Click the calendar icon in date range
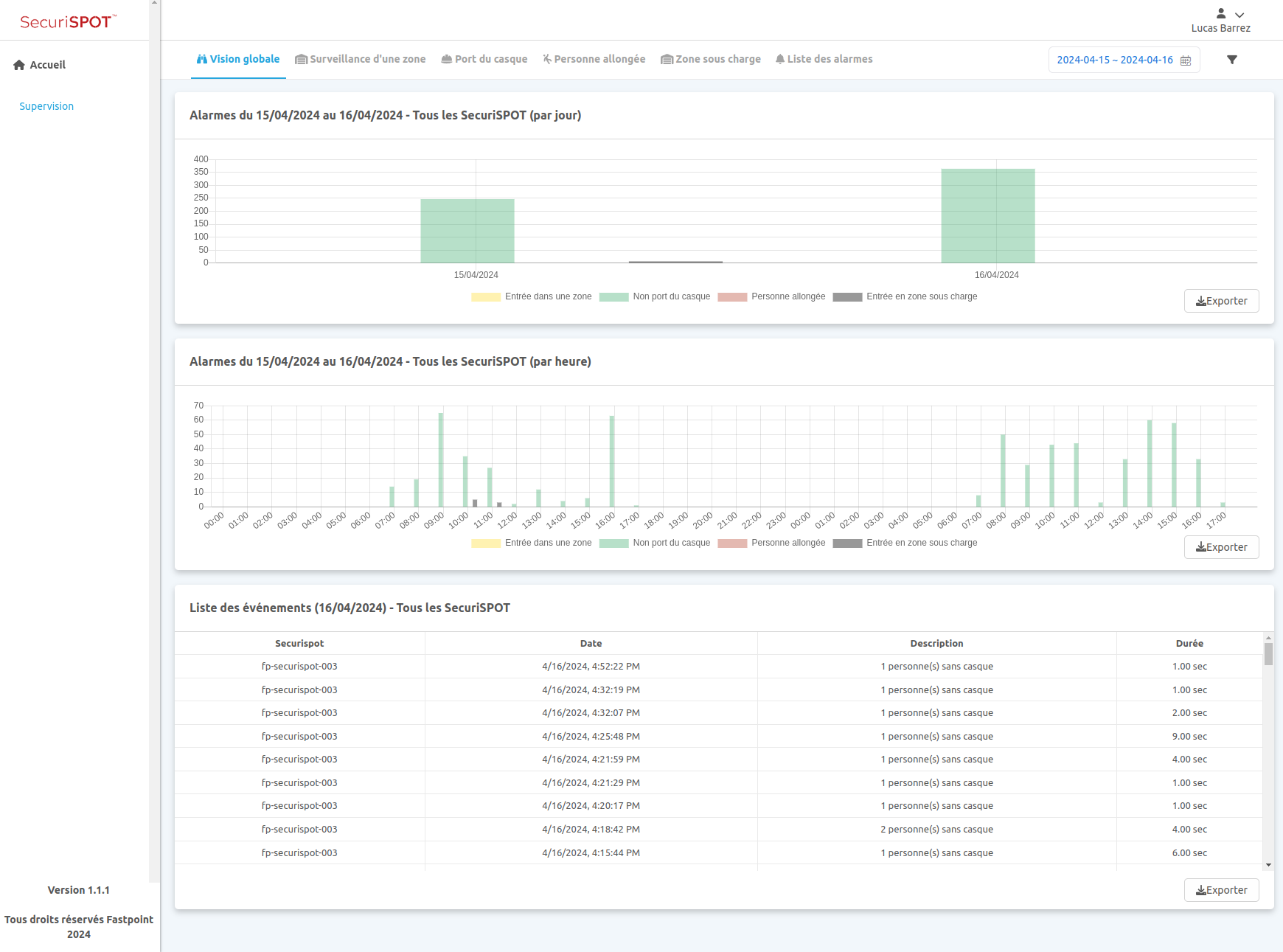Viewport: 1283px width, 952px height. 1186,60
